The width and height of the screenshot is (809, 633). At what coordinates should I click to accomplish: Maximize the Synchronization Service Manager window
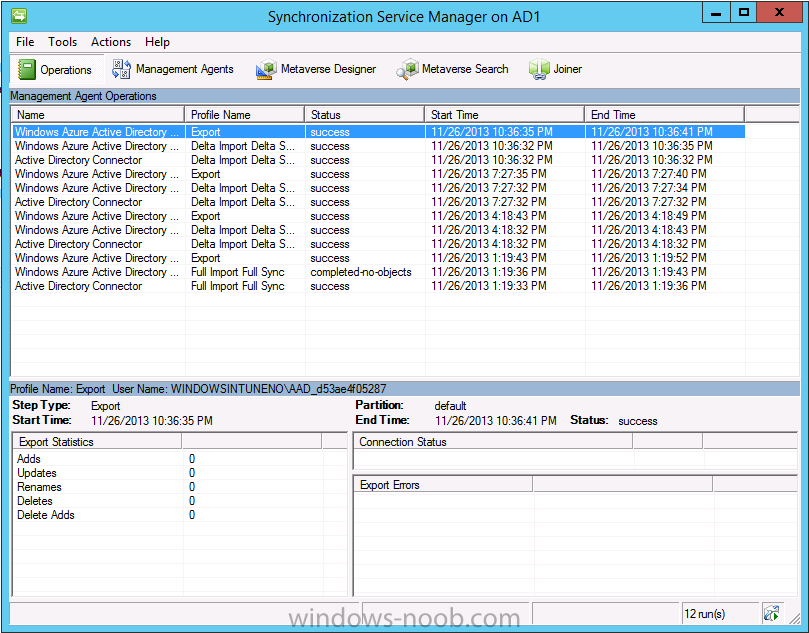(x=743, y=13)
